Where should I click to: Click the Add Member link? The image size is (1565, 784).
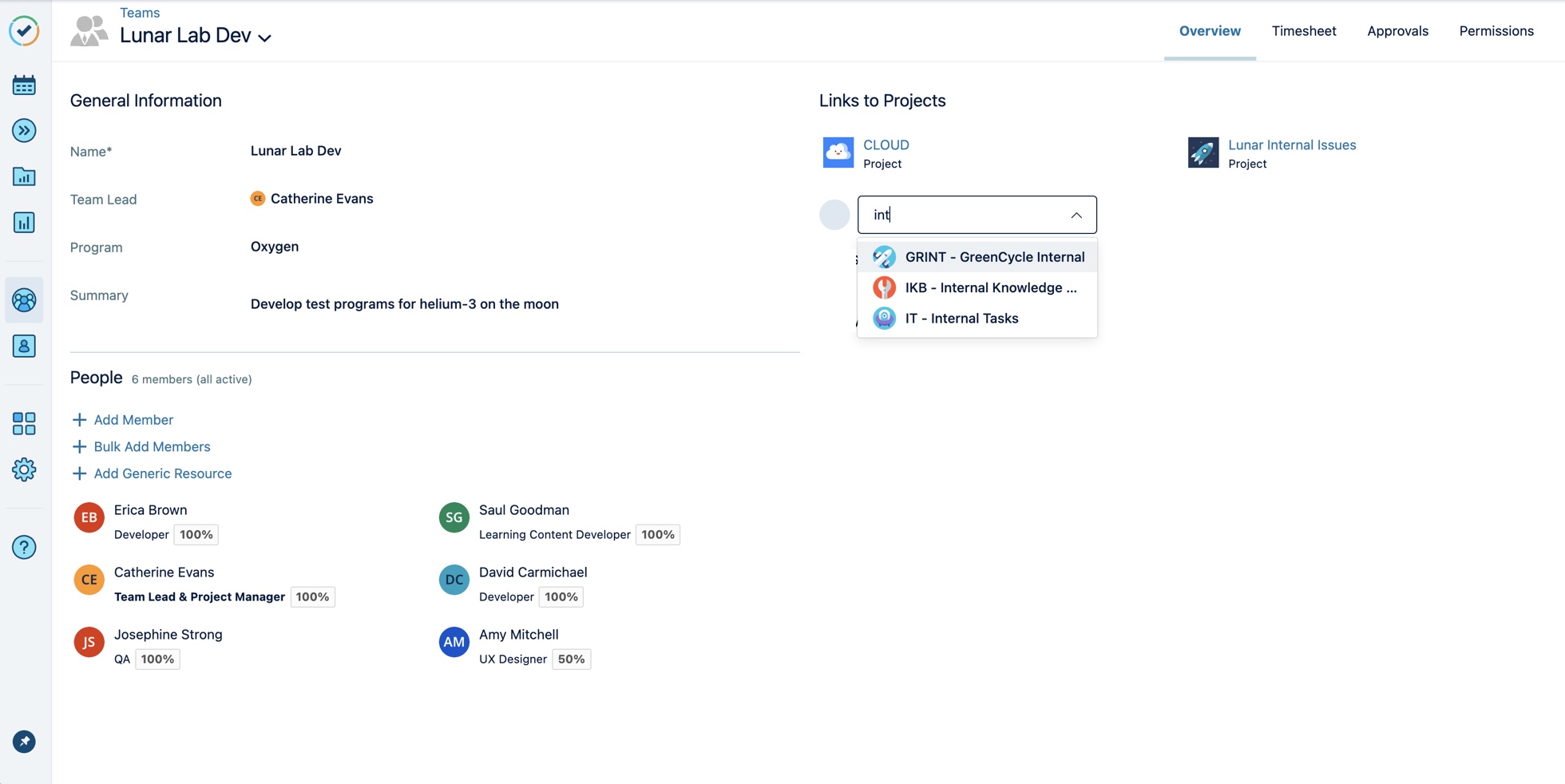click(x=133, y=420)
